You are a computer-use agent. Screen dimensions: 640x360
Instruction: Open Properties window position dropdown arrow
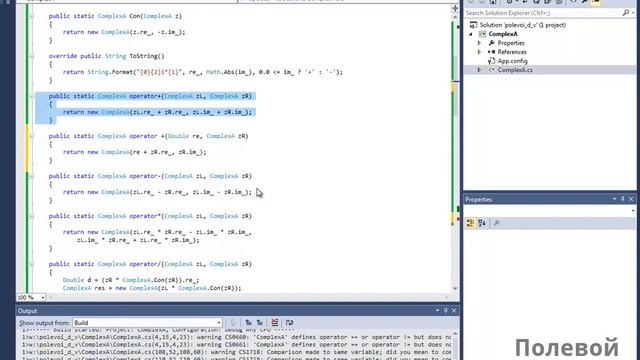click(614, 199)
